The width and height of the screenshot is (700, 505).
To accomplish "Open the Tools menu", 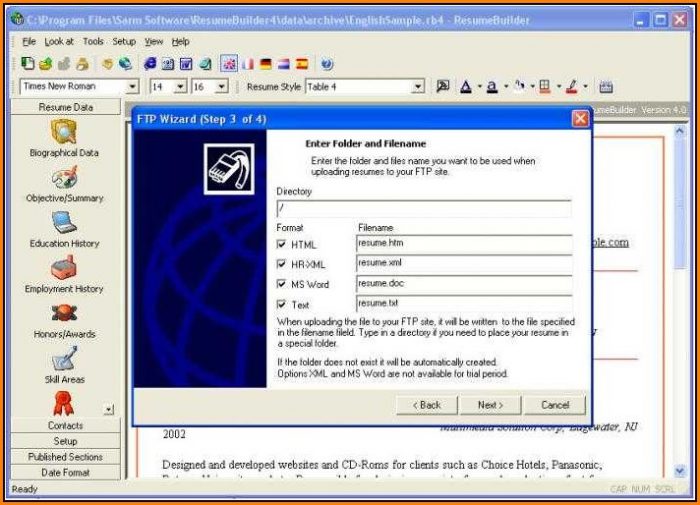I will (93, 42).
